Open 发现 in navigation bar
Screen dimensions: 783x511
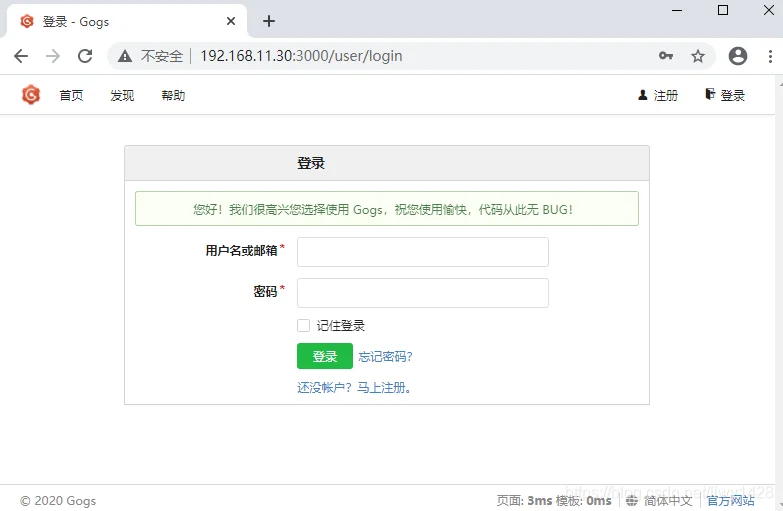coord(122,95)
